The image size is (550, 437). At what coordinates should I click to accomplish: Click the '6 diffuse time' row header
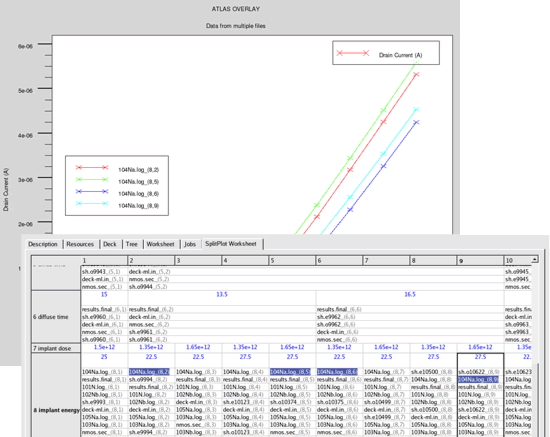pyautogui.click(x=56, y=317)
